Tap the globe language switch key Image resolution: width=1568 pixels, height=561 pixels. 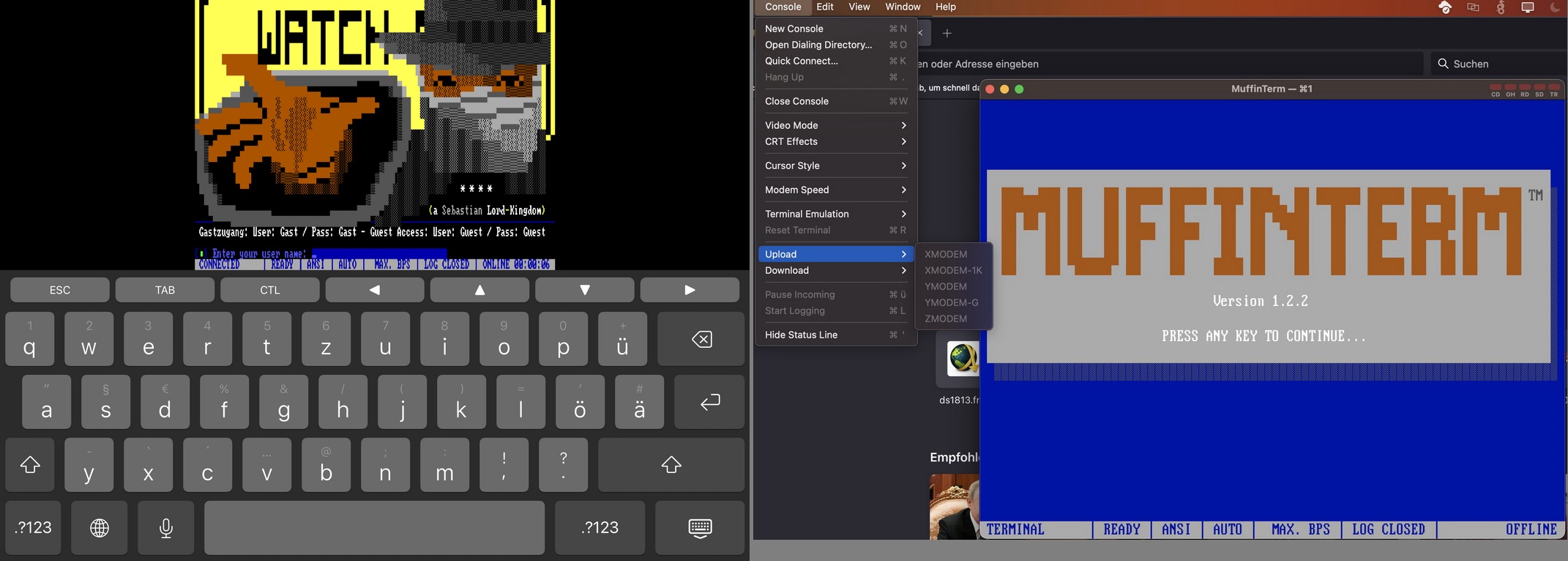coord(100,528)
